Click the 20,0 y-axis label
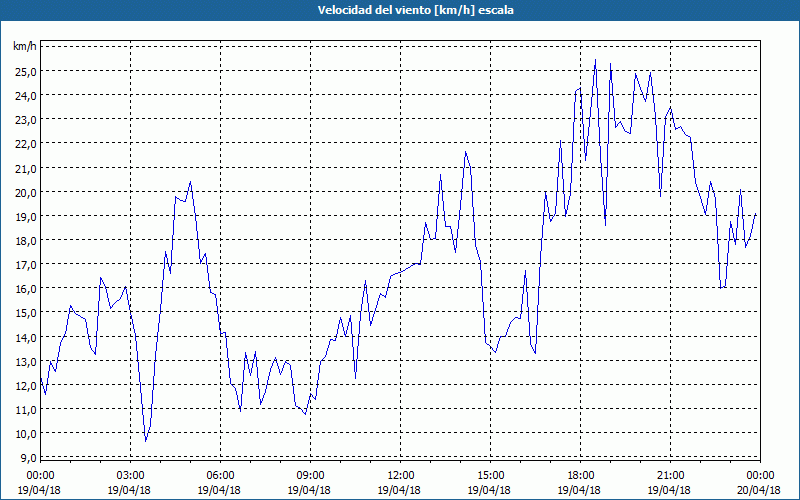Image resolution: width=800 pixels, height=500 pixels. pyautogui.click(x=26, y=192)
